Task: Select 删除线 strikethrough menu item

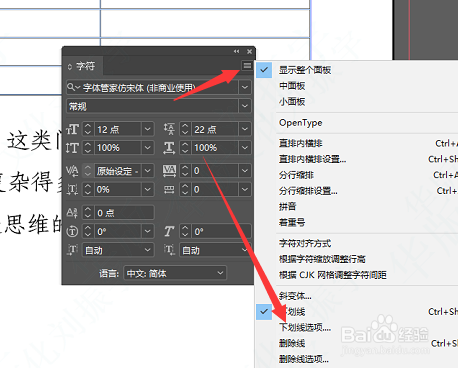Action: coord(292,343)
